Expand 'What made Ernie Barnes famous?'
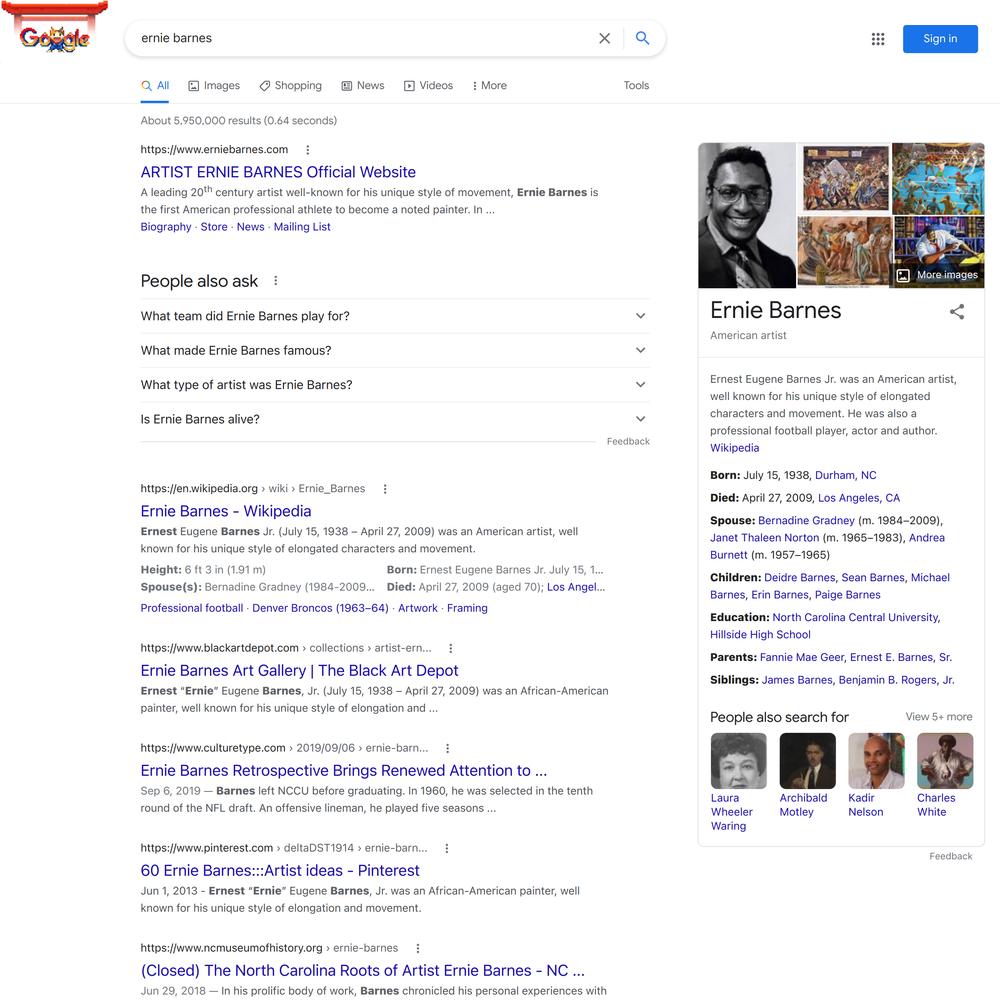Screen dimensions: 1000x1000 tap(395, 351)
